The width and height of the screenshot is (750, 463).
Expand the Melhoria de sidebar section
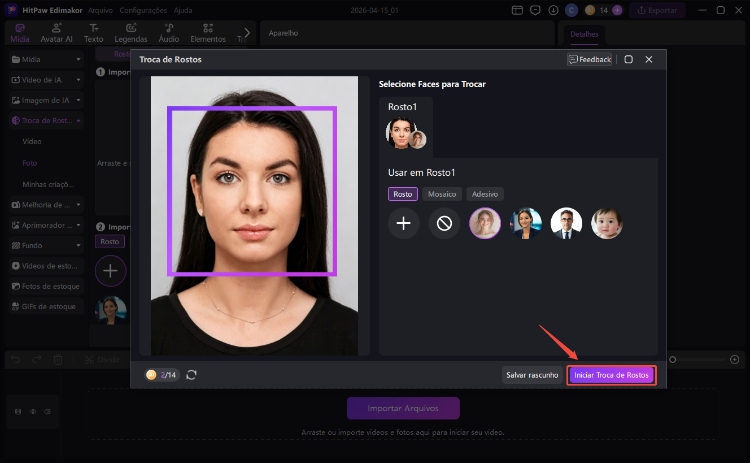45,204
